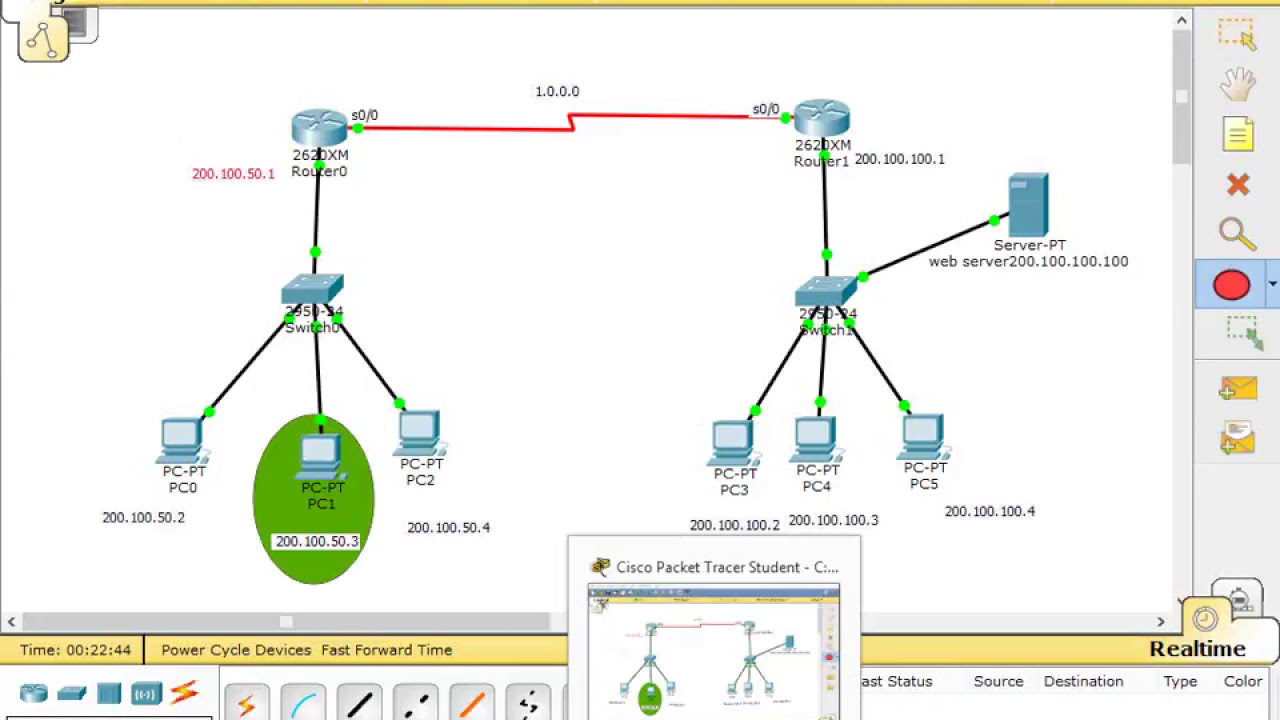Screen dimensions: 1280x720
Task: Pick the phone zigzag cable
Action: point(527,703)
